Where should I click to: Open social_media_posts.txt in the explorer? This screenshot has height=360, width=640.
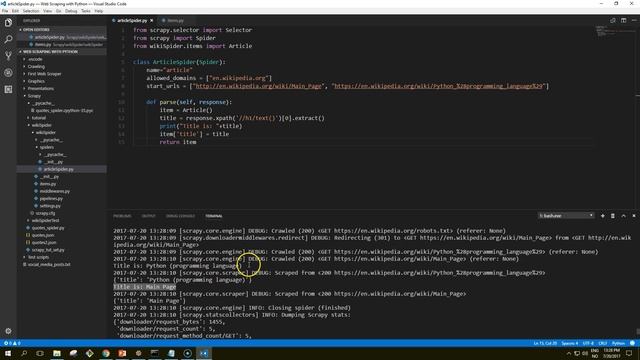49,264
